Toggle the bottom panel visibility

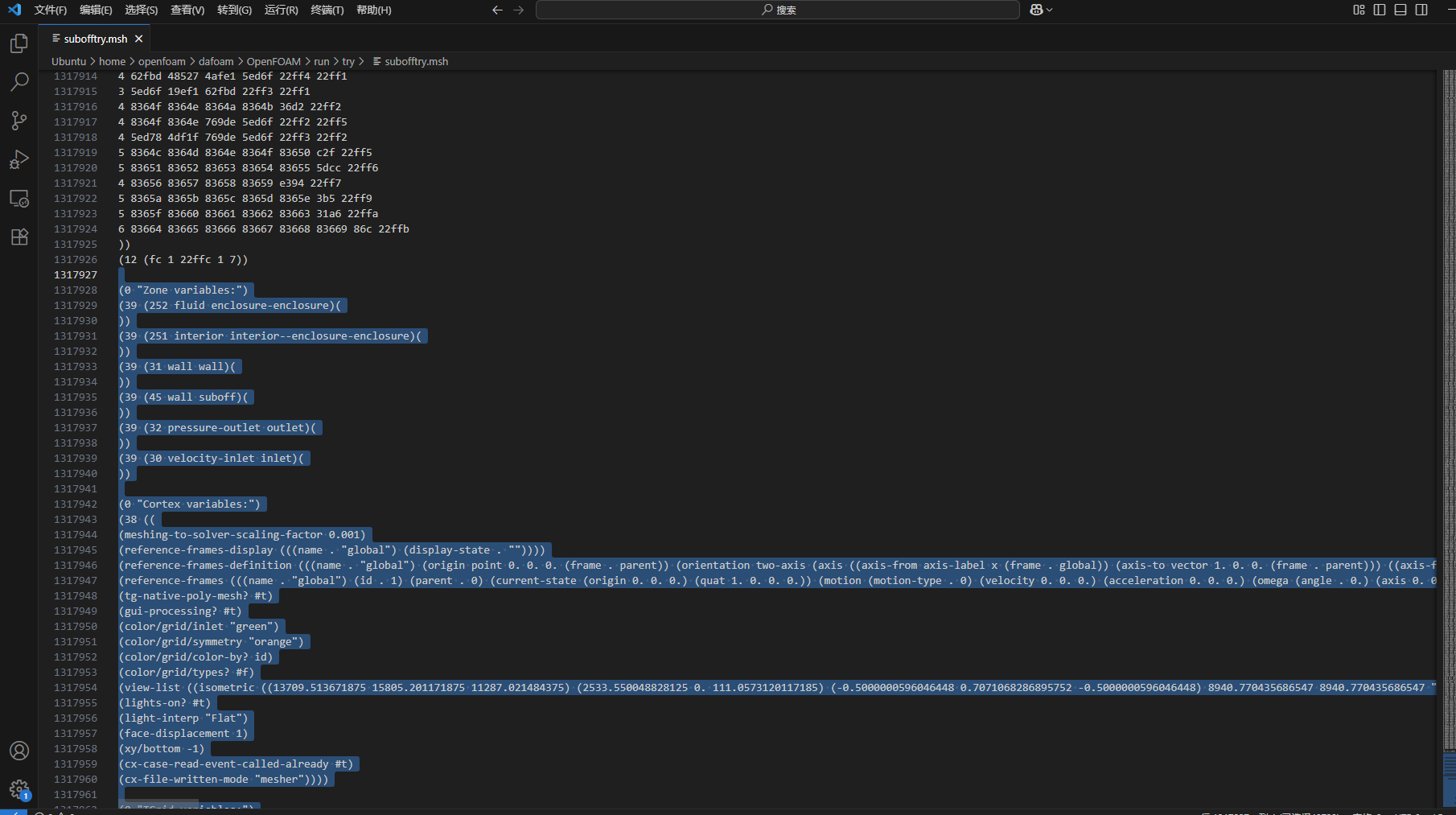[x=1400, y=10]
